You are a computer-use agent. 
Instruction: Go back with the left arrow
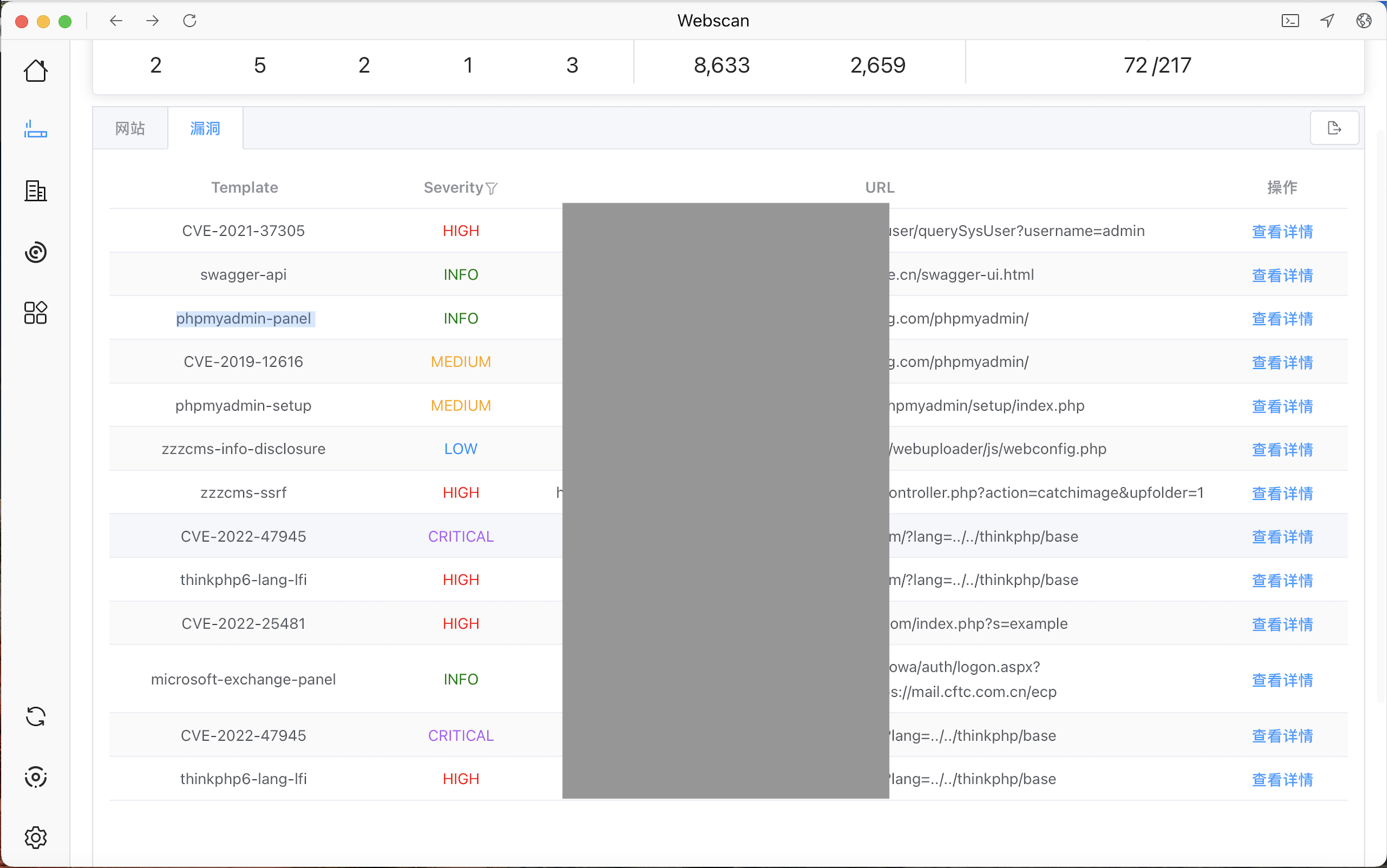(116, 21)
